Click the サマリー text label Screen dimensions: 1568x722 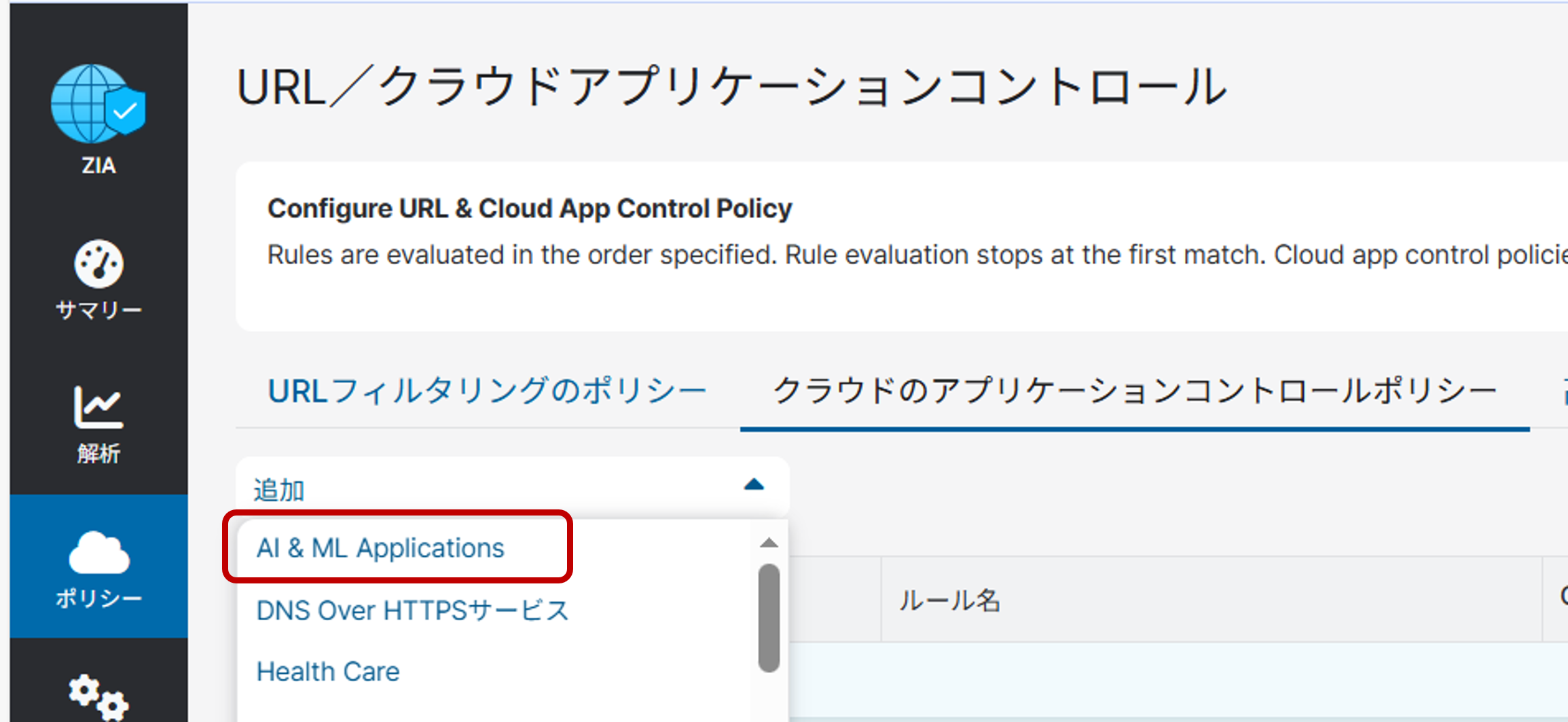point(98,310)
